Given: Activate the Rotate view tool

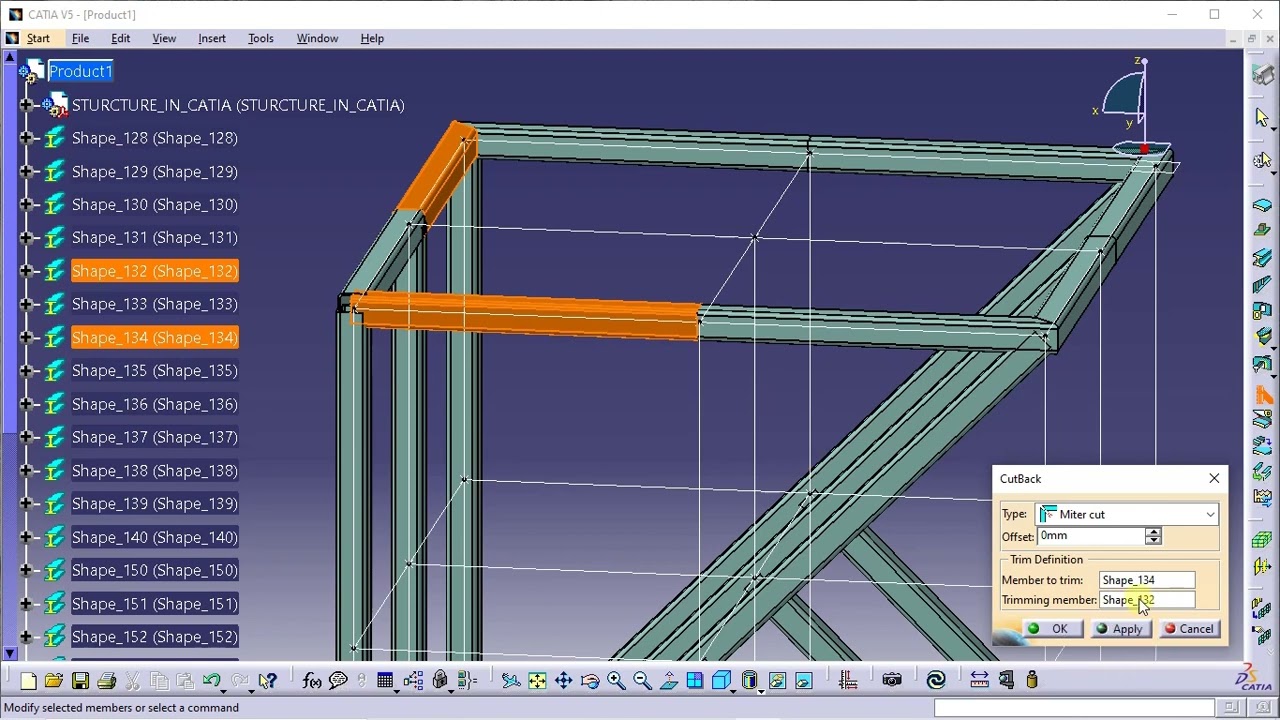Looking at the screenshot, I should tap(589, 681).
